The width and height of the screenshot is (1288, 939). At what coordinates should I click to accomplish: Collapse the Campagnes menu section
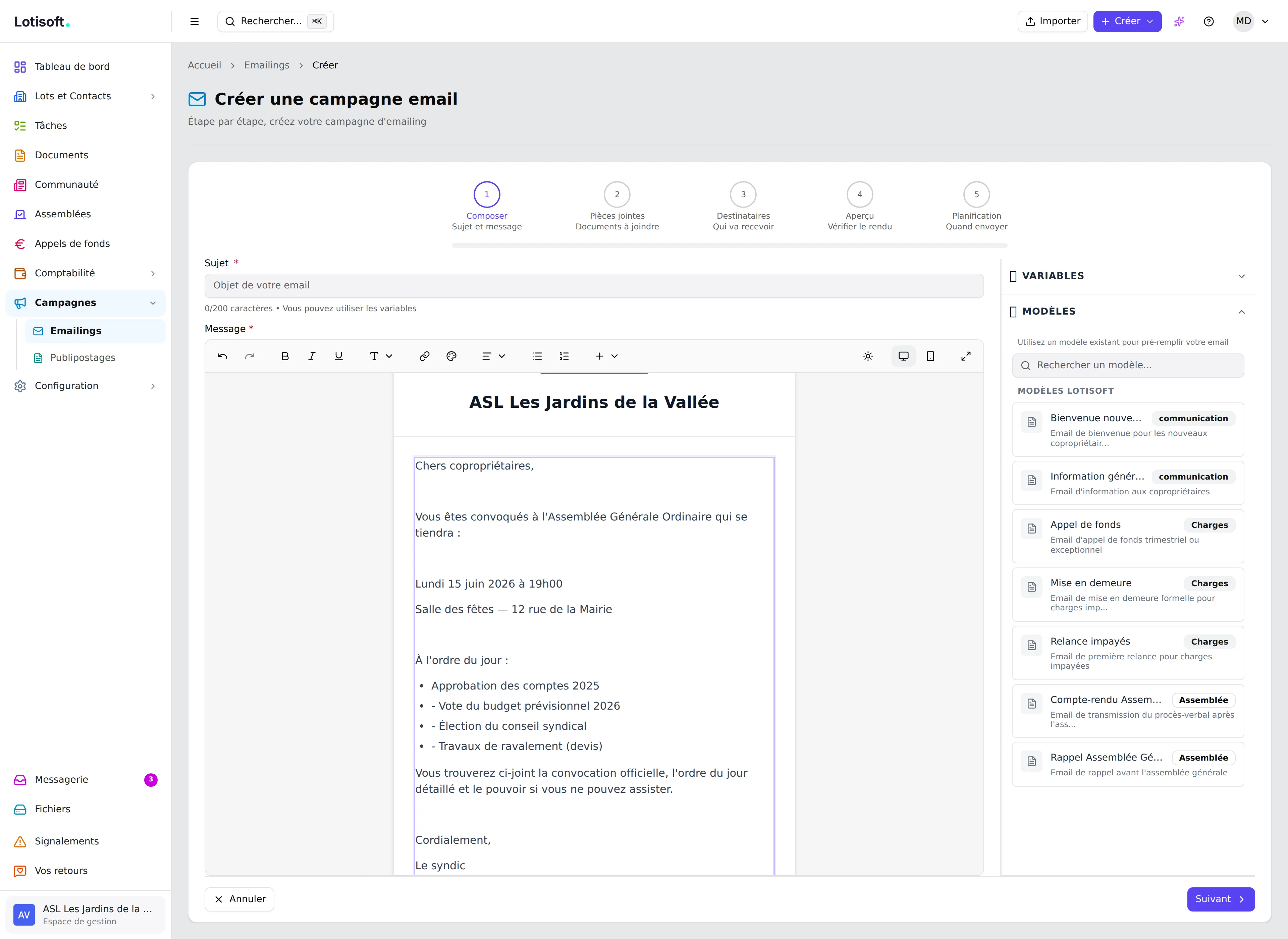(85, 303)
